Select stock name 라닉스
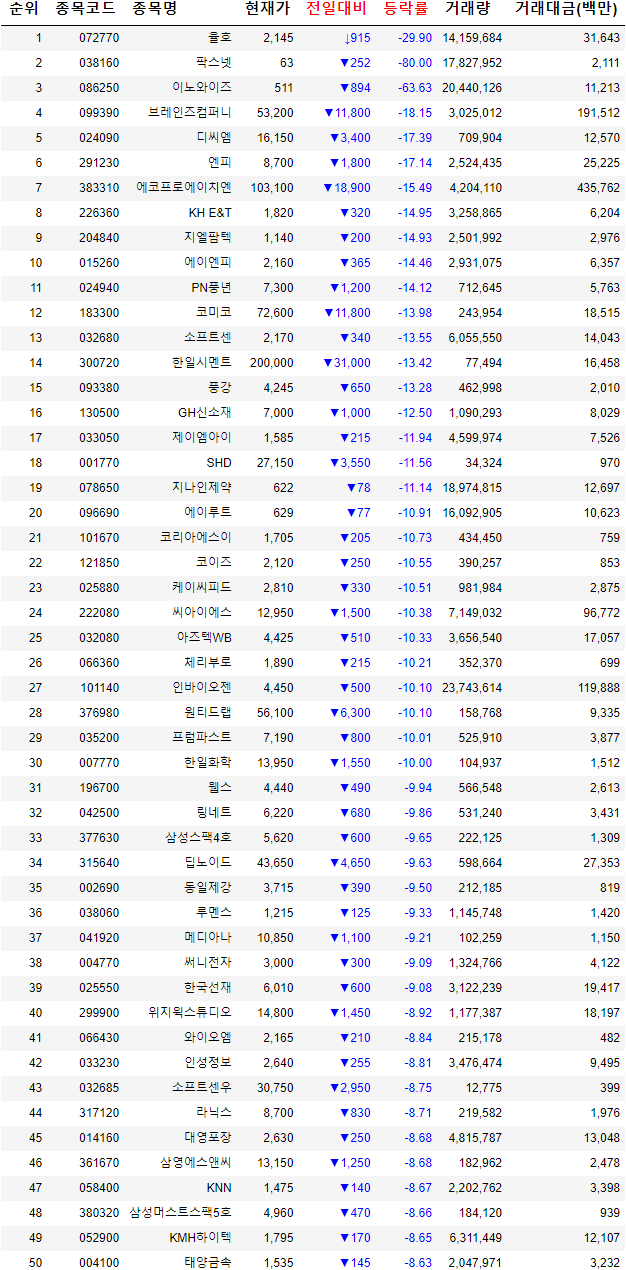This screenshot has height=1270, width=626. point(214,1113)
